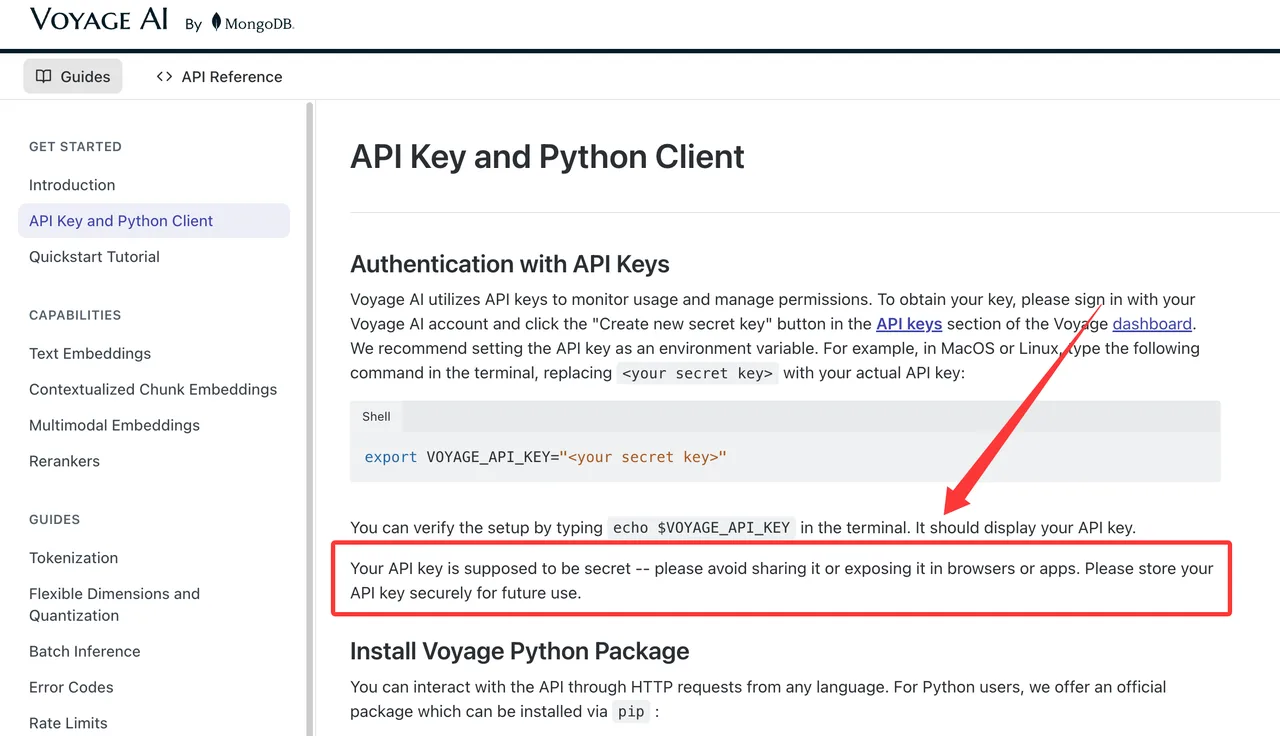Open the Rerankers page
The image size is (1280, 736).
pos(64,461)
